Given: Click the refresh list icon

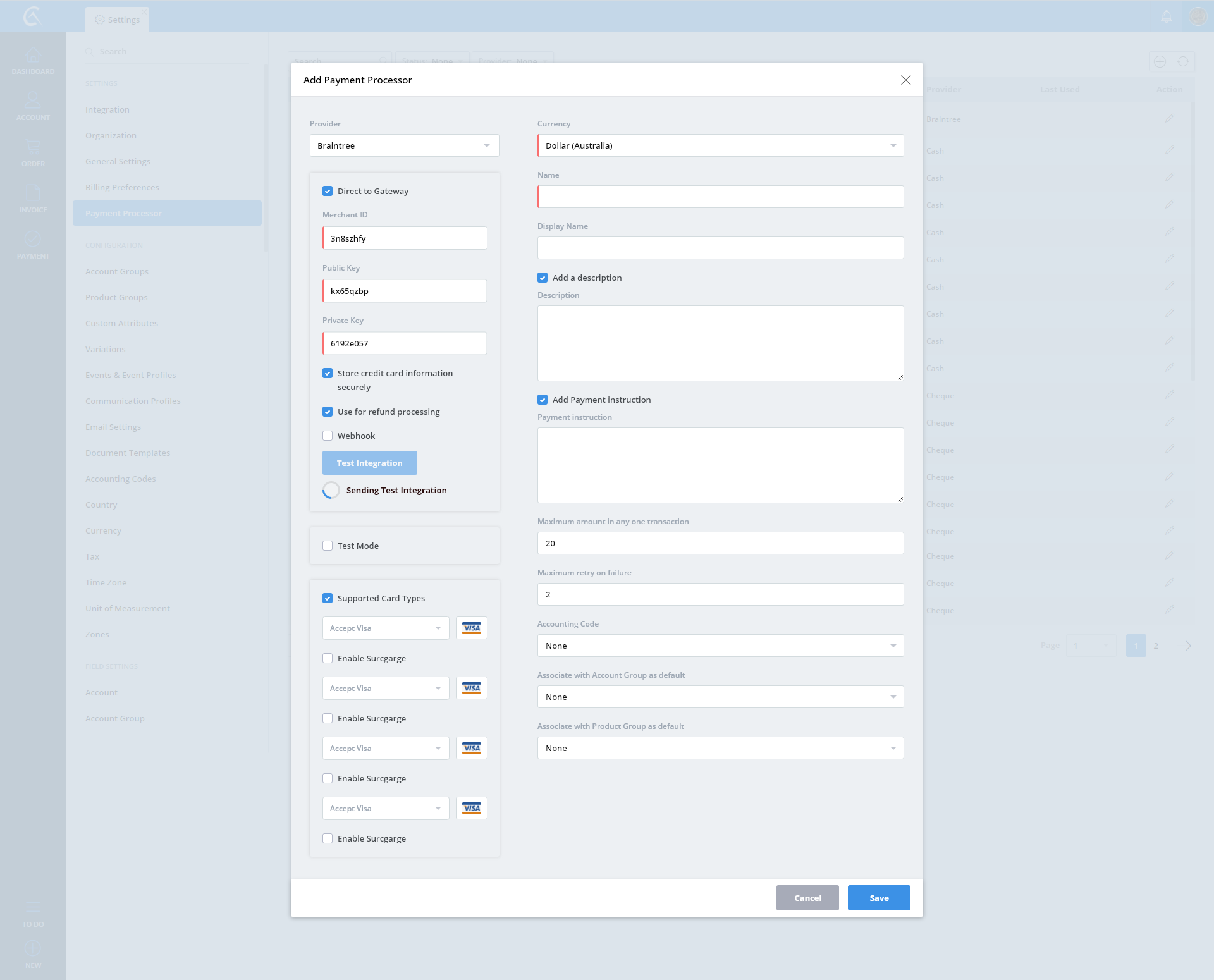Looking at the screenshot, I should pos(1183,61).
